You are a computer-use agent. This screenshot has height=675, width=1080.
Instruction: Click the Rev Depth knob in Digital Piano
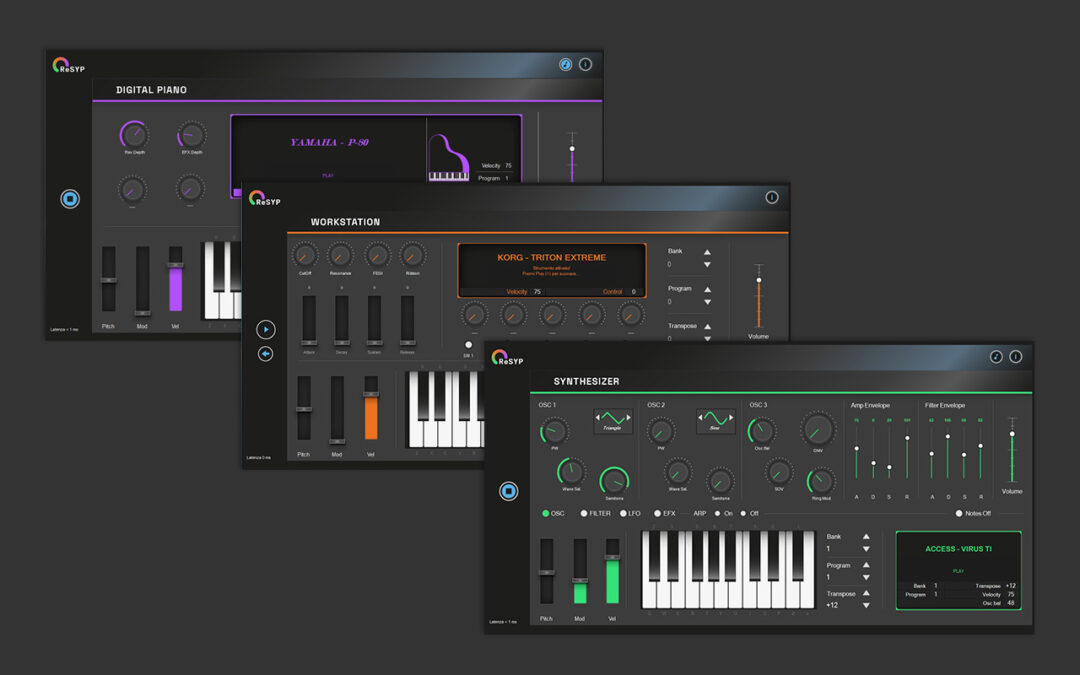134,134
